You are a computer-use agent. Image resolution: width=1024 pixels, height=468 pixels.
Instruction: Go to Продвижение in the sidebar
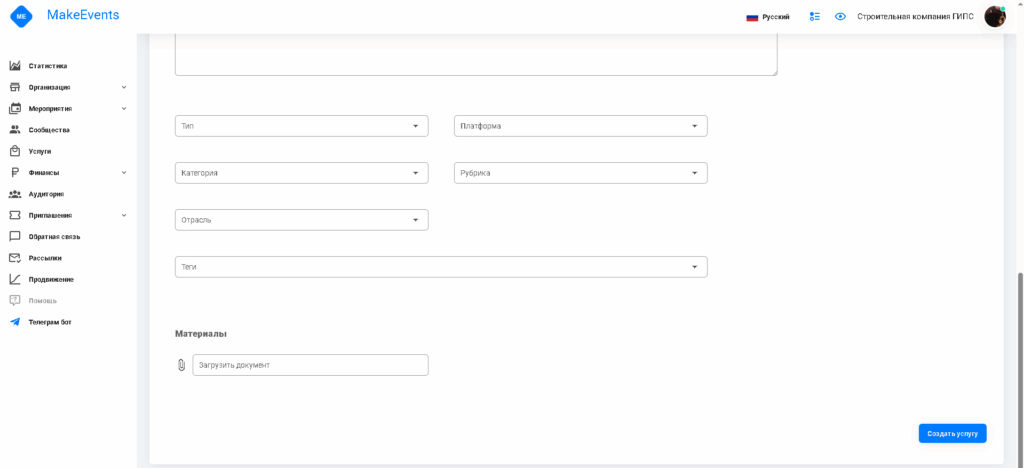pyautogui.click(x=50, y=279)
